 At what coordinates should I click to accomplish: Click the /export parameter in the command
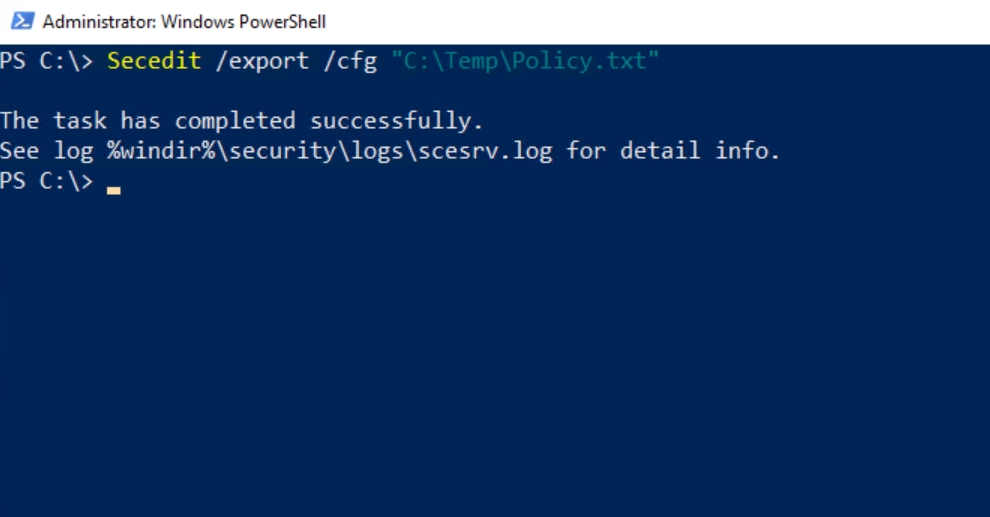click(x=262, y=61)
